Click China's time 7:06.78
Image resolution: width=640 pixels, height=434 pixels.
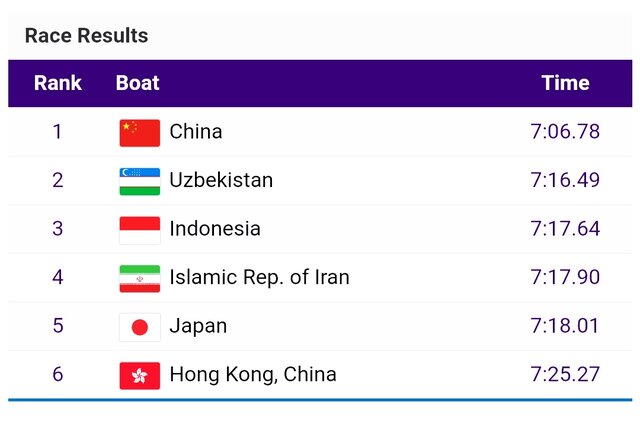tap(565, 132)
